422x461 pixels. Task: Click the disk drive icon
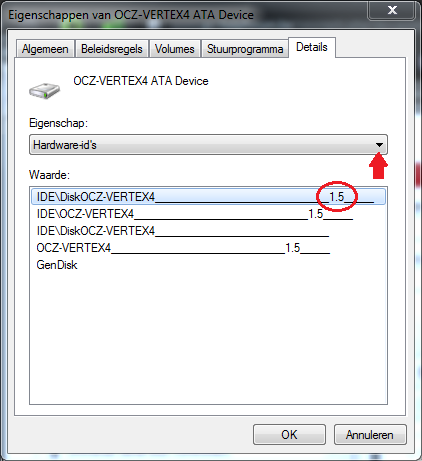click(x=44, y=91)
